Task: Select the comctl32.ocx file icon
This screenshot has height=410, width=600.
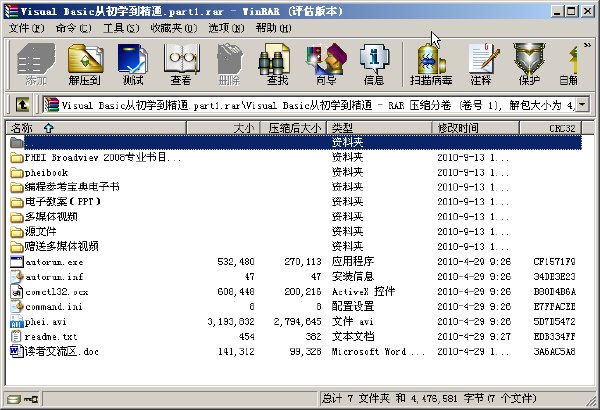Action: point(17,292)
